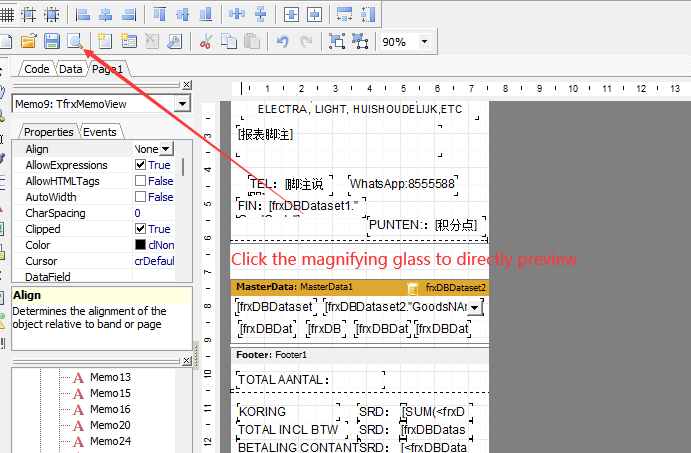The width and height of the screenshot is (691, 453).
Task: Open the 90% zoom dropdown
Action: click(425, 42)
